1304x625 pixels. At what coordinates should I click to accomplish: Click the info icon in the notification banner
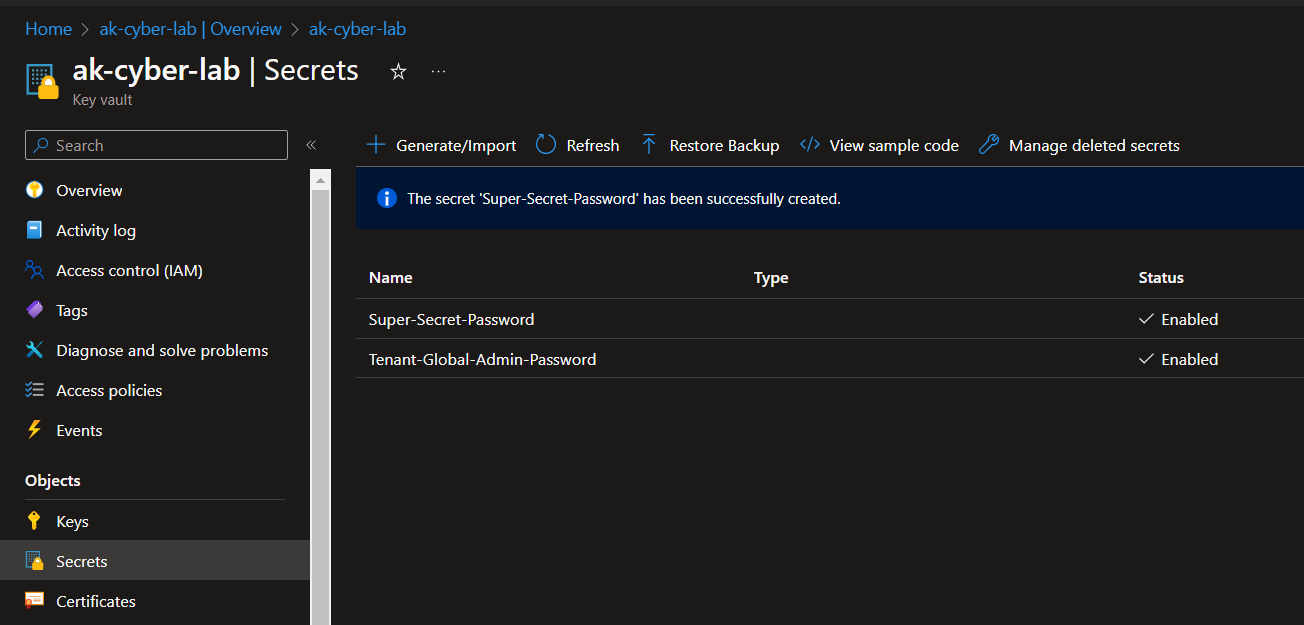(387, 198)
